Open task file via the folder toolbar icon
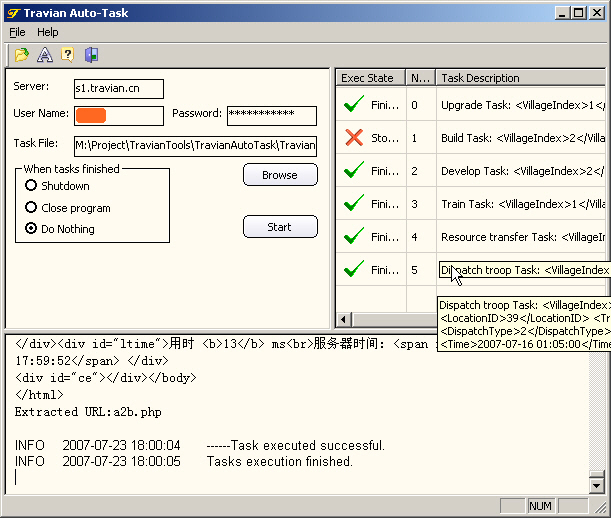The image size is (611, 518). tap(22, 55)
